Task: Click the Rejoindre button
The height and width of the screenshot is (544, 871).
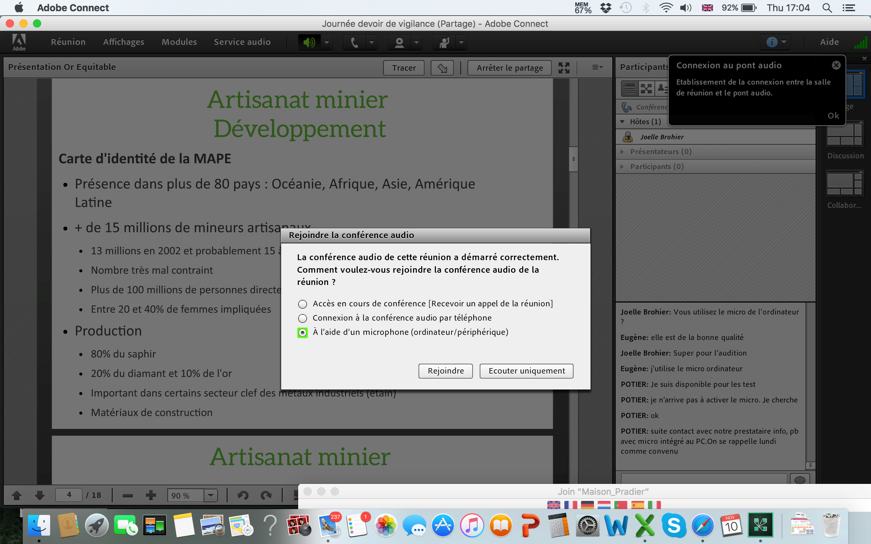Action: [x=445, y=371]
